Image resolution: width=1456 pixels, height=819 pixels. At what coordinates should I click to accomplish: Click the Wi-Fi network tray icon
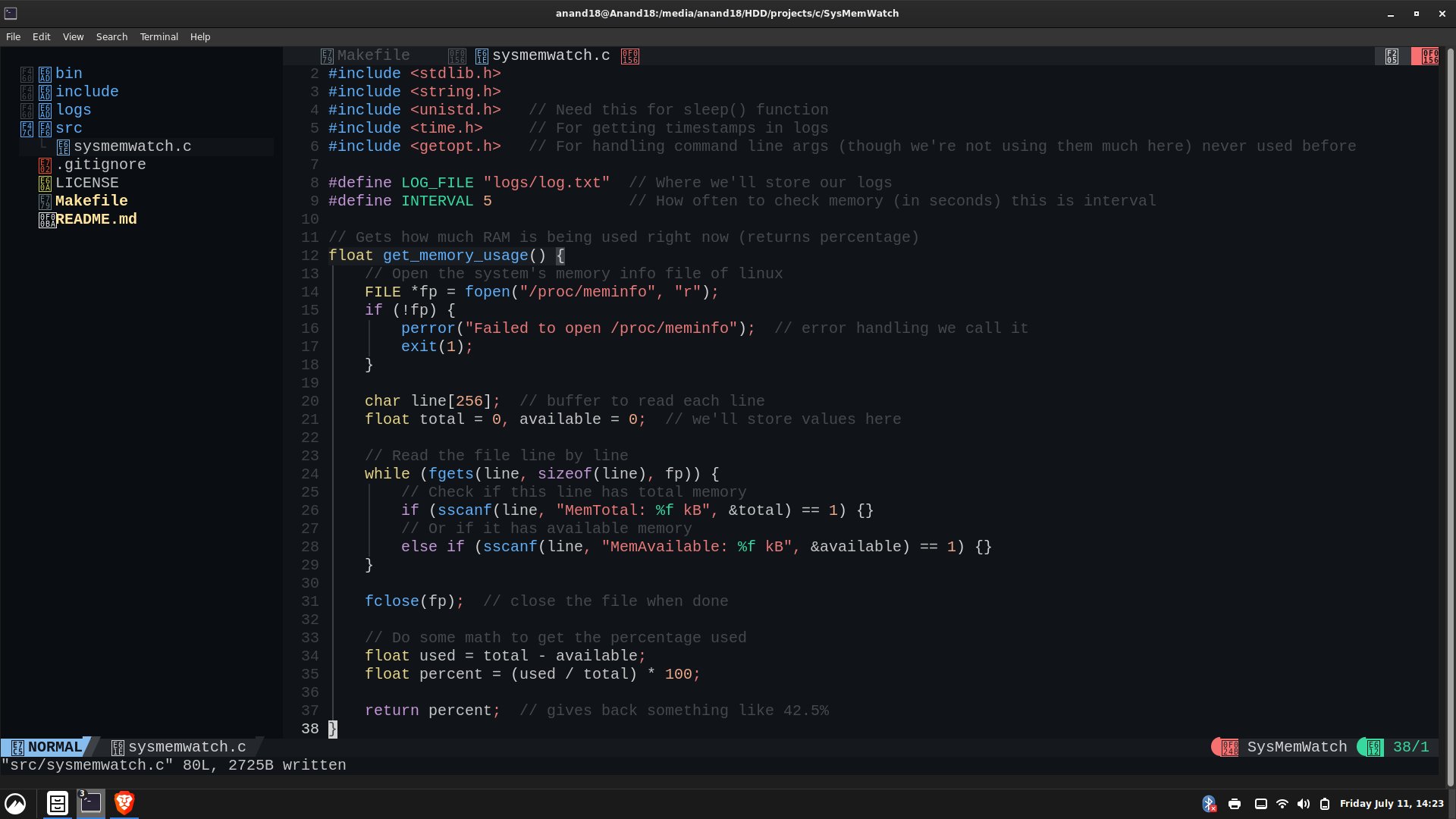click(x=1282, y=804)
